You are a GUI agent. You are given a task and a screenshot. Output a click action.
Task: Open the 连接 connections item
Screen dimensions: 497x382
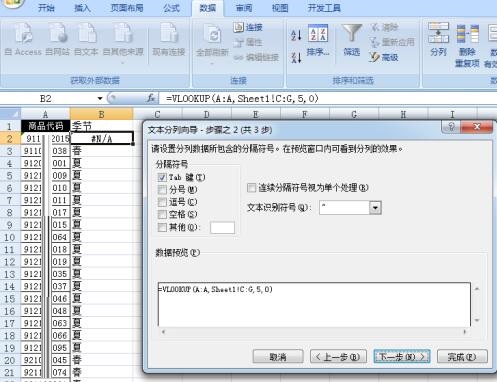coord(248,27)
